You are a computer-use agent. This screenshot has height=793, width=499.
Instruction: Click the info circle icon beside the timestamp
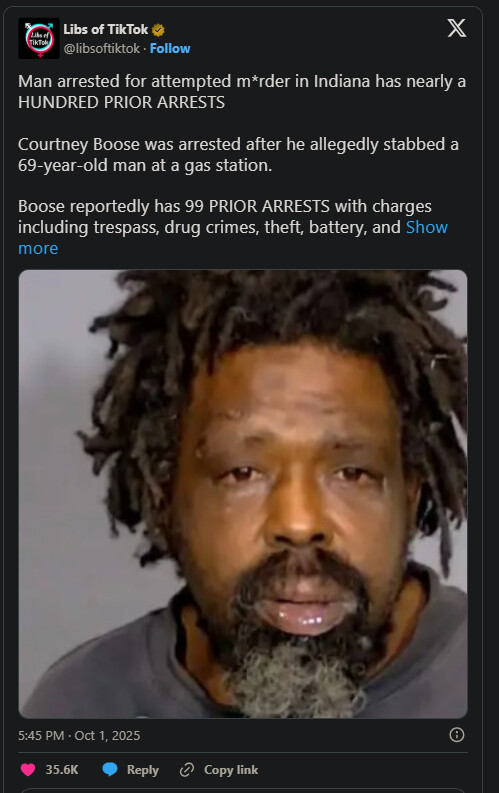(457, 735)
